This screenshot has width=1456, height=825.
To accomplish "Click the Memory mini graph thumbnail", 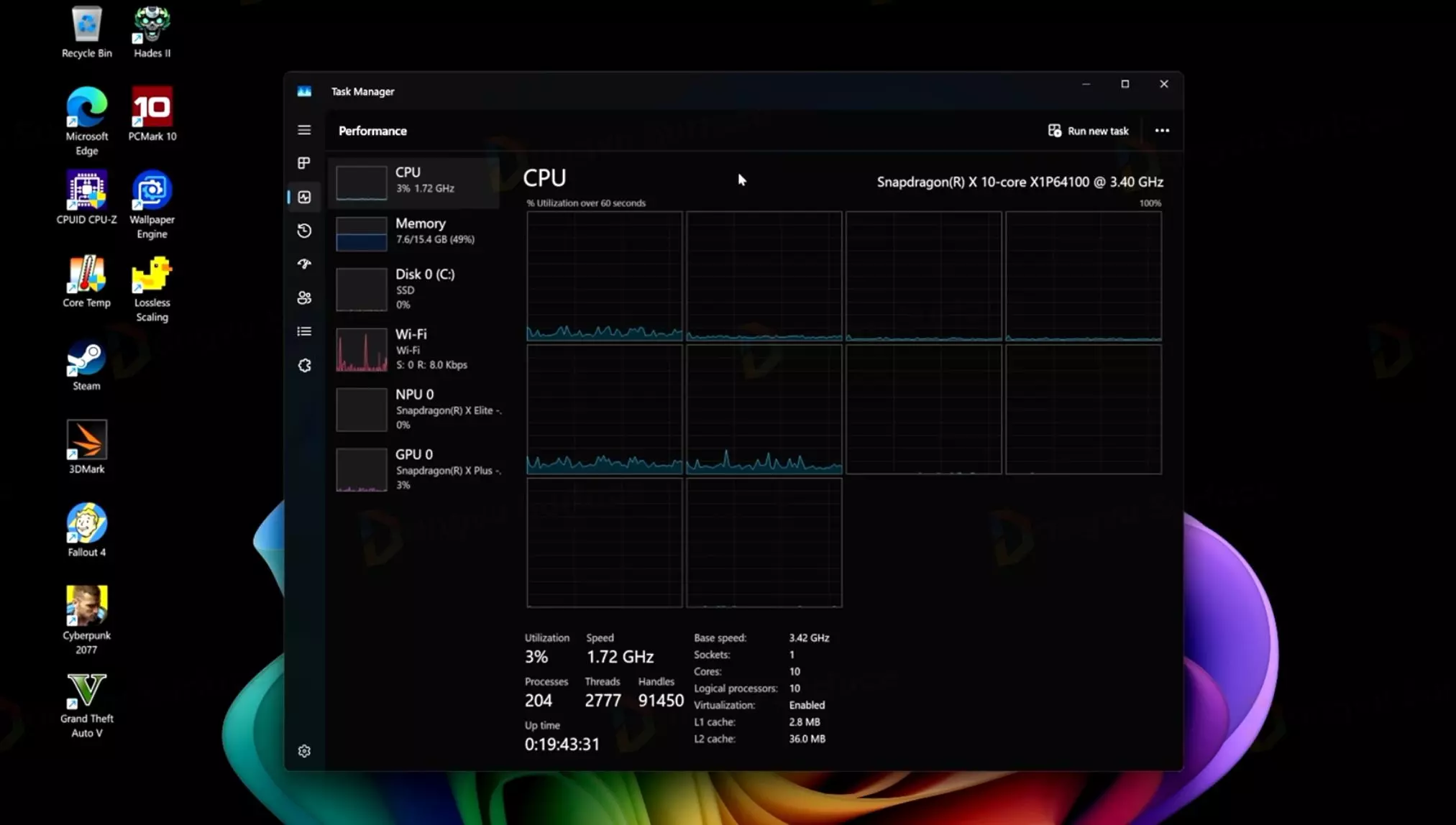I will pos(362,234).
